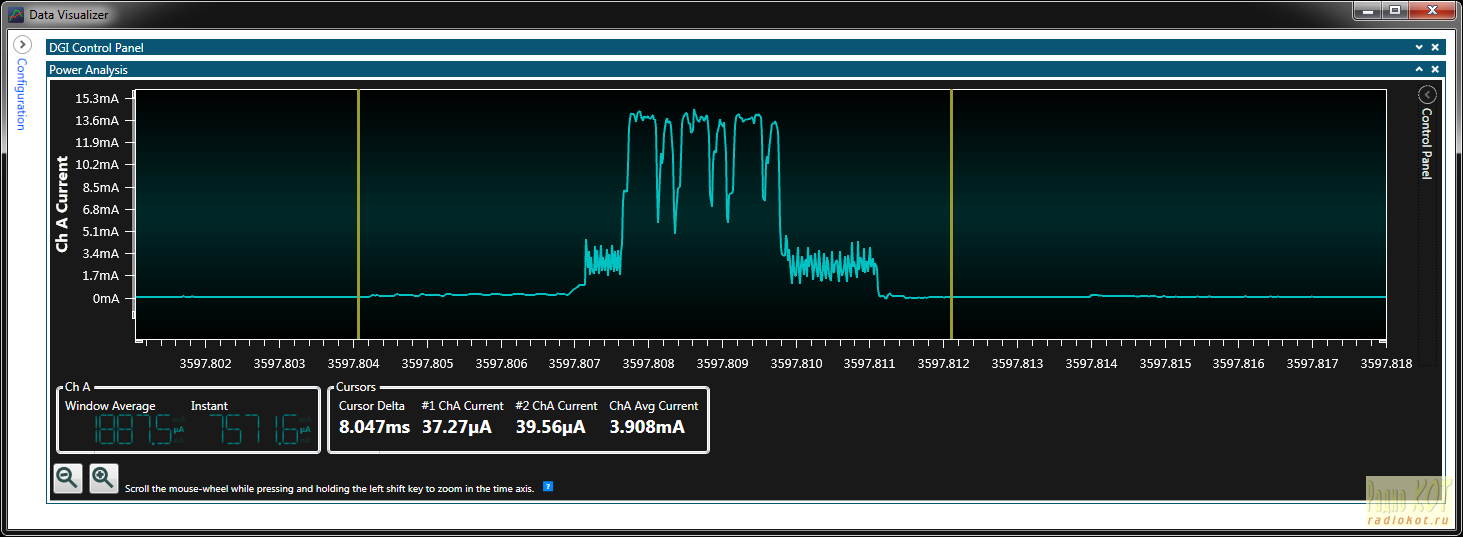This screenshot has height=537, width=1463.
Task: Open the vertical Control Panel tab
Action: pos(1427,144)
